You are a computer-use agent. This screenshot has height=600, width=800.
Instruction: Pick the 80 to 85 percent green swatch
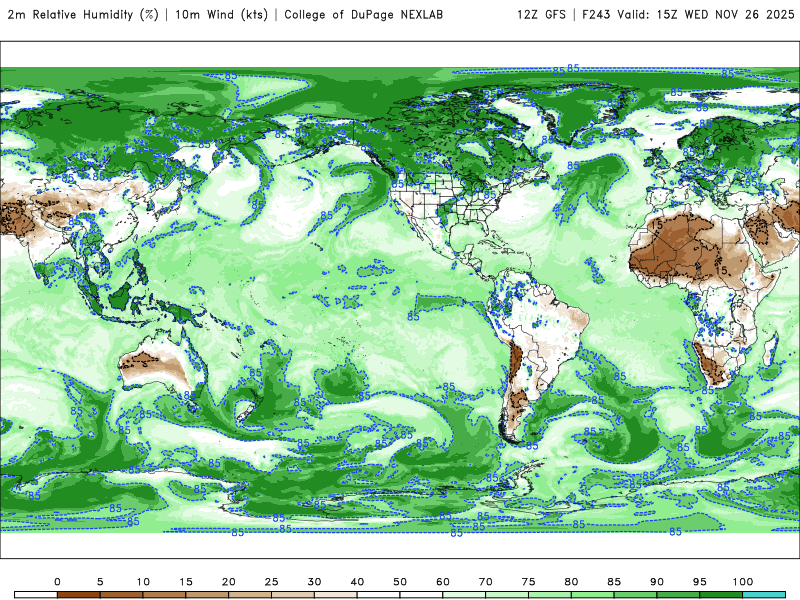pyautogui.click(x=593, y=595)
